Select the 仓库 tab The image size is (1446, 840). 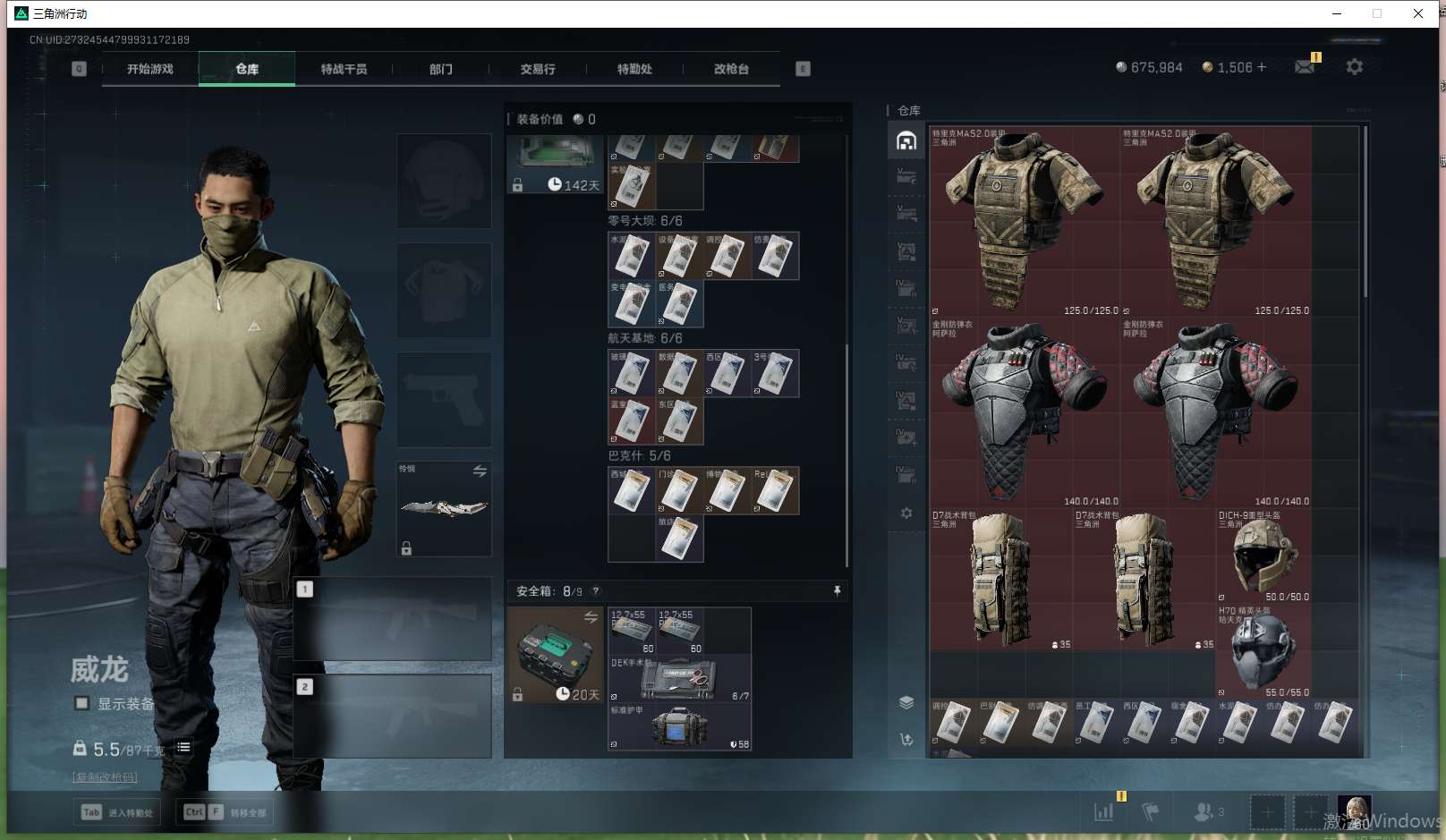(247, 69)
